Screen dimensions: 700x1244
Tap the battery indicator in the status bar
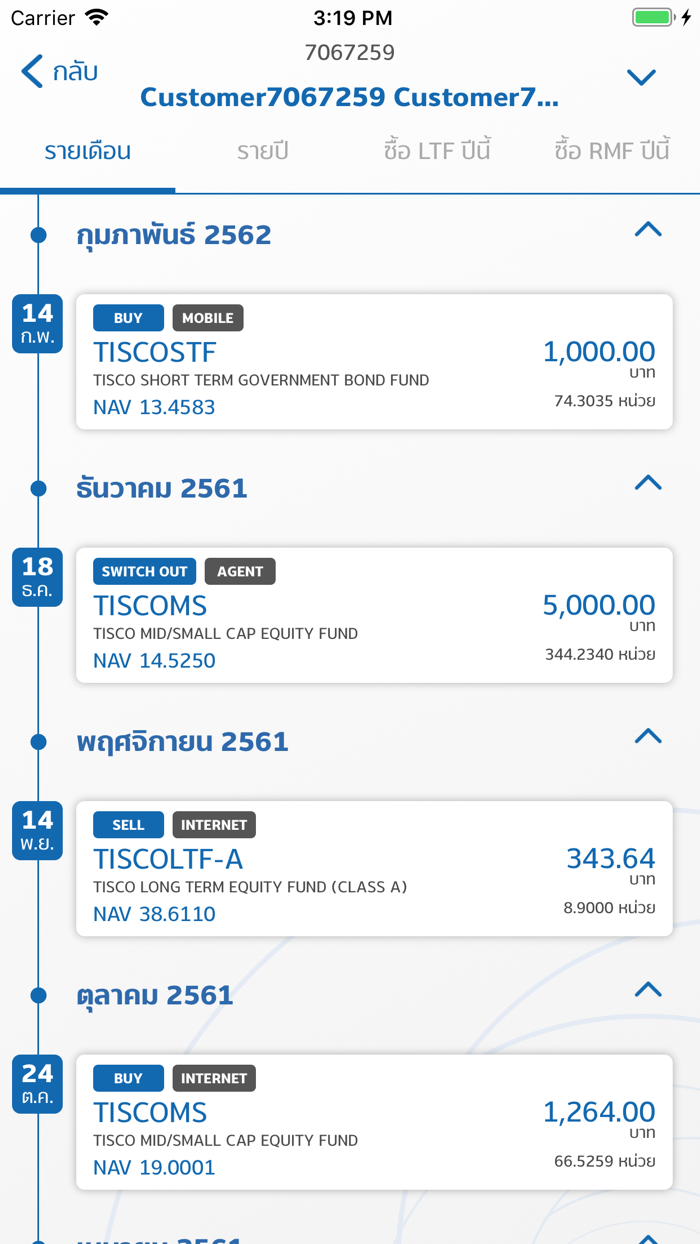click(655, 16)
